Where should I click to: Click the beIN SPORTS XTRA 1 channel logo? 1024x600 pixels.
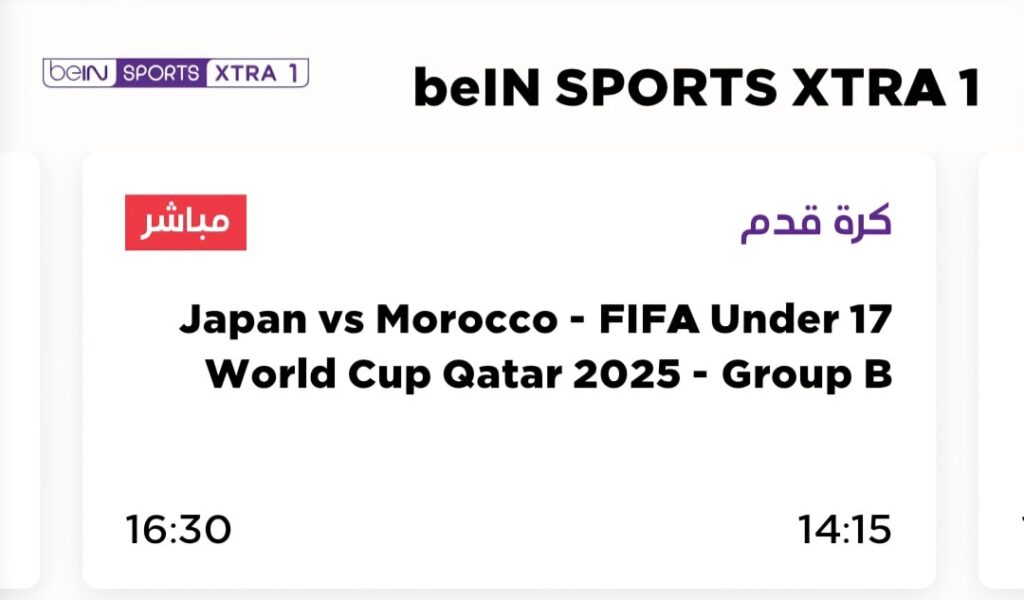(175, 73)
